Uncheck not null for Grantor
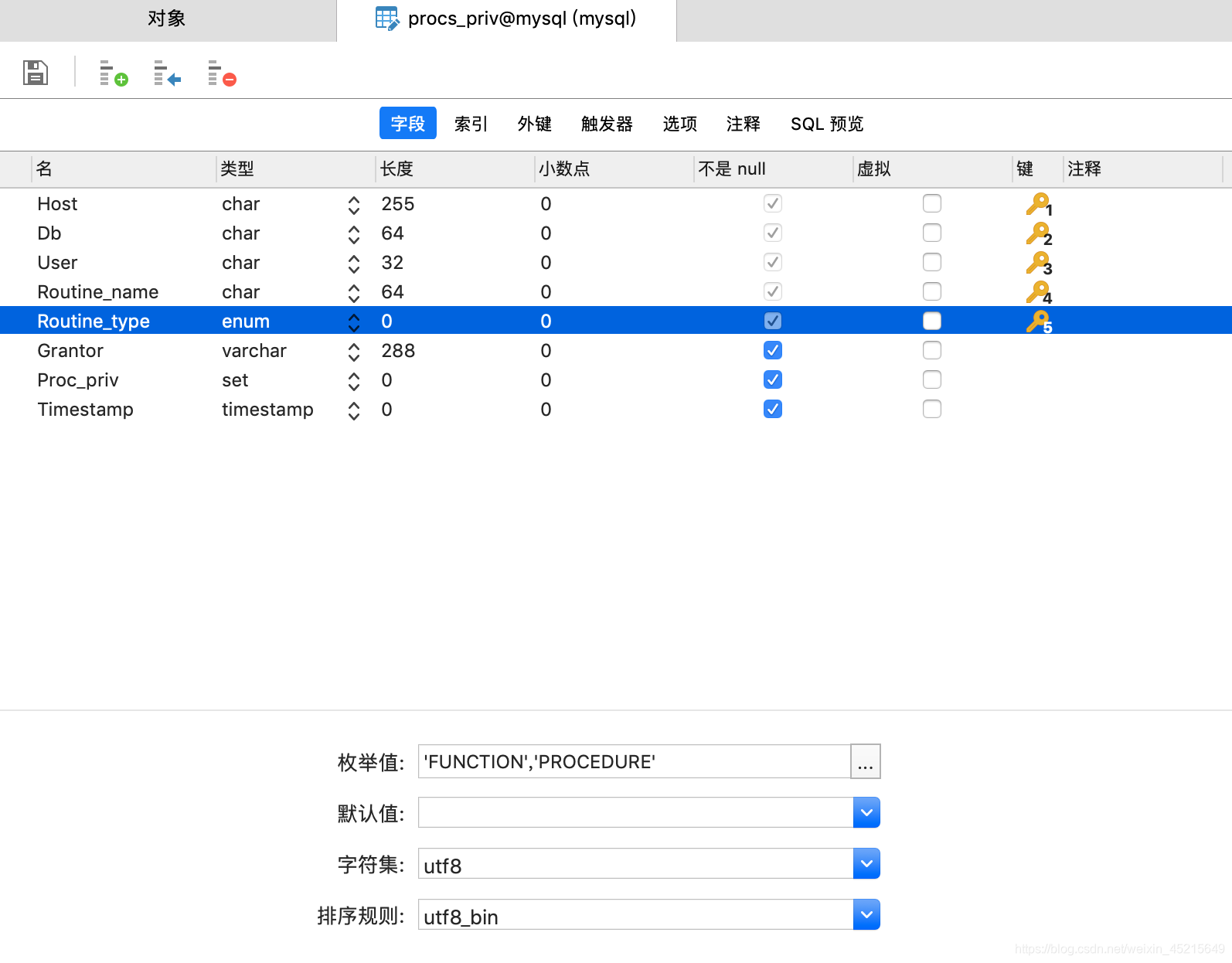The height and width of the screenshot is (963, 1232). [773, 350]
